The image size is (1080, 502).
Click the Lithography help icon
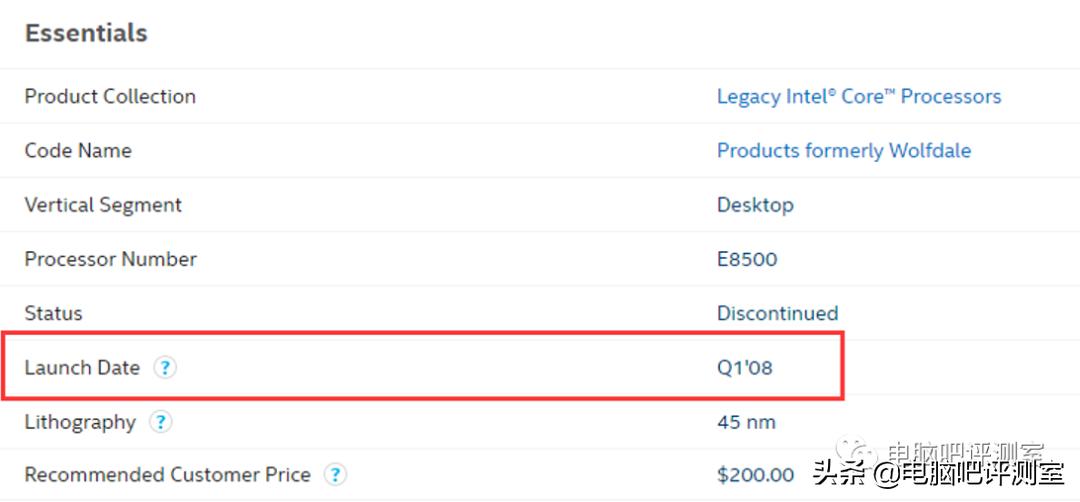pos(160,422)
